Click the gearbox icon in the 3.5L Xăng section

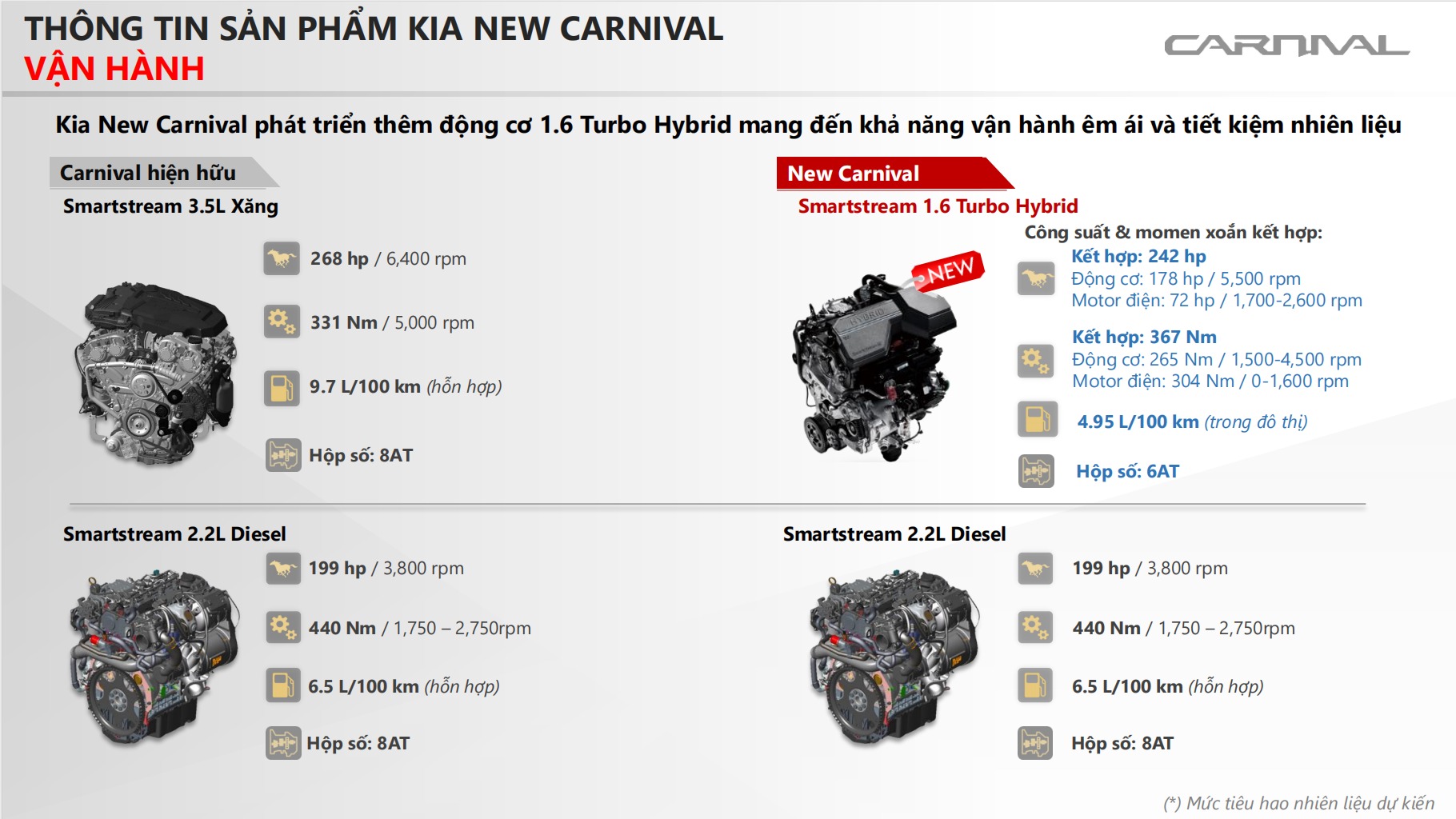coord(283,455)
